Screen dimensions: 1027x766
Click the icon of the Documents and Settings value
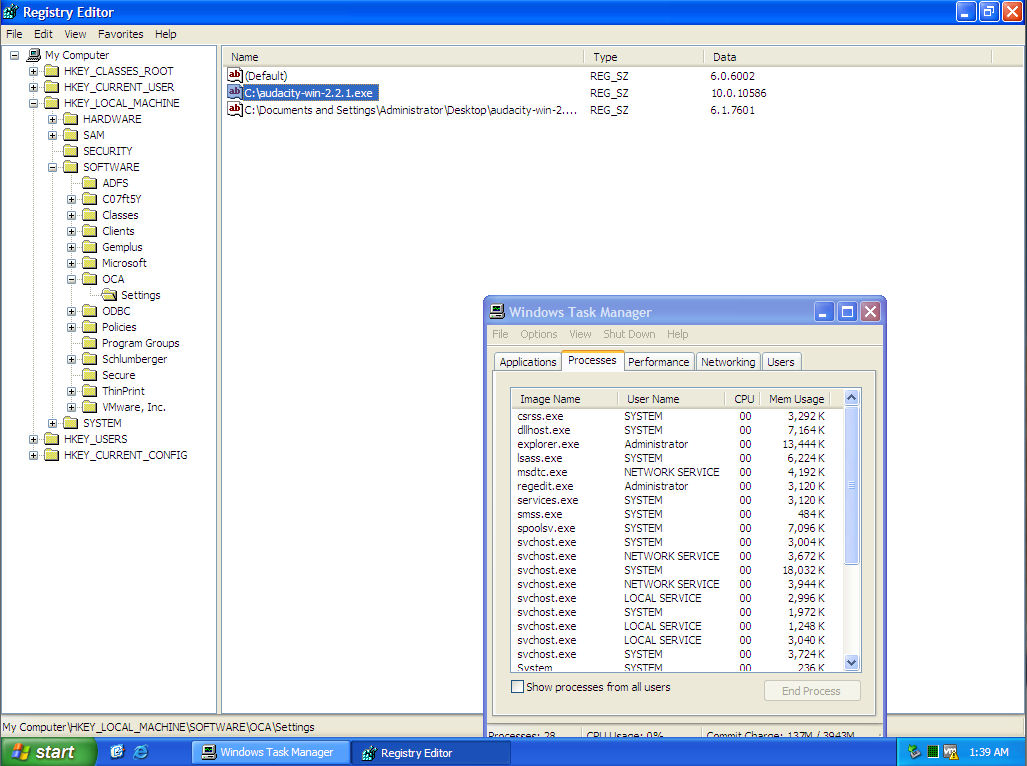pyautogui.click(x=235, y=109)
